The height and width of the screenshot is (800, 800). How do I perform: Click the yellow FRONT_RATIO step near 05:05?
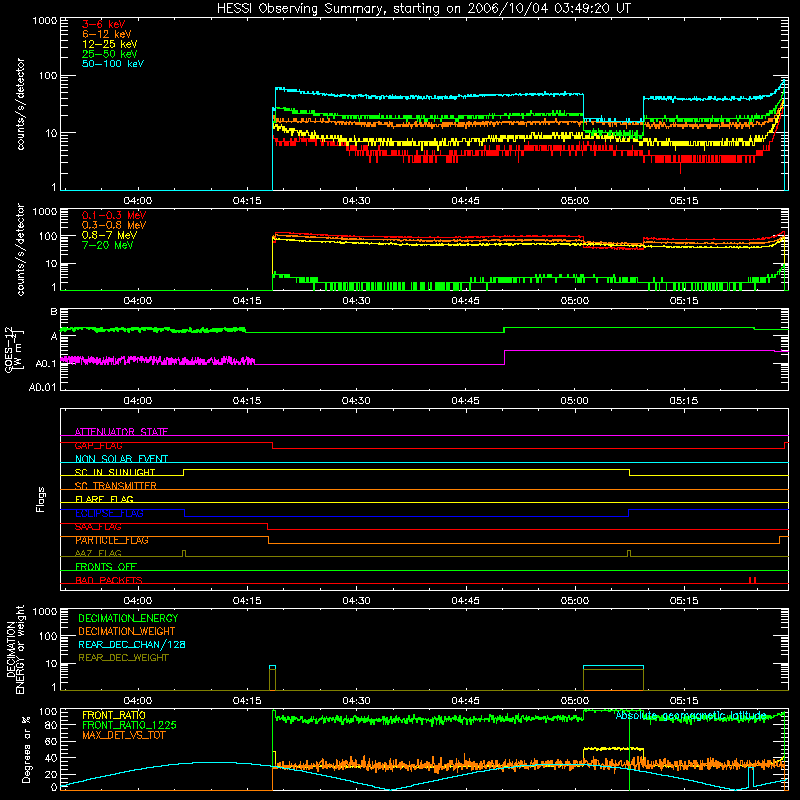coord(613,748)
